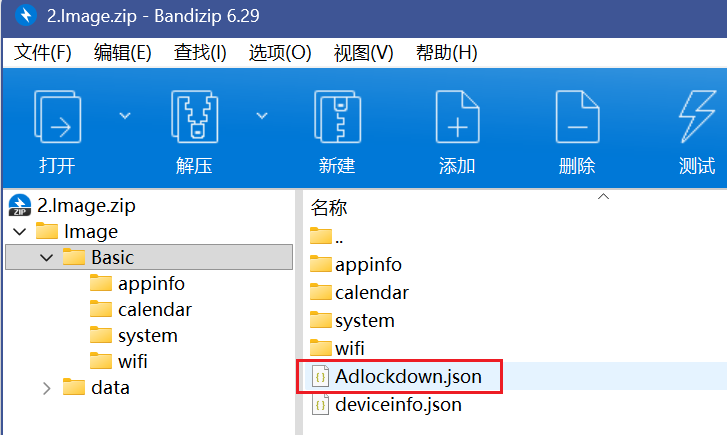Click the Add files (添加) icon
Image resolution: width=727 pixels, height=435 pixels.
pyautogui.click(x=457, y=118)
